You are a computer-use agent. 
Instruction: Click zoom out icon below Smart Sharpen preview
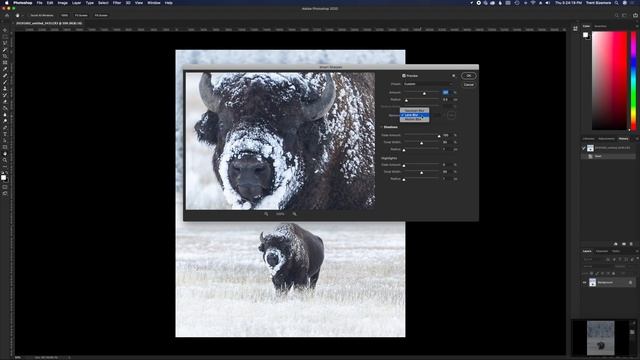[266, 214]
